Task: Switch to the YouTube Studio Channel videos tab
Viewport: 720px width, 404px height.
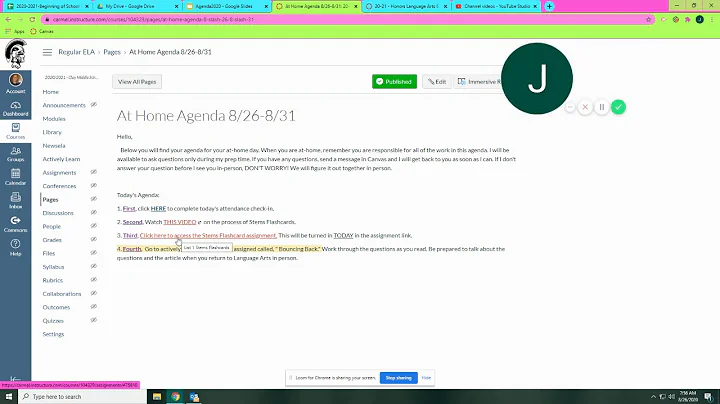Action: click(496, 6)
